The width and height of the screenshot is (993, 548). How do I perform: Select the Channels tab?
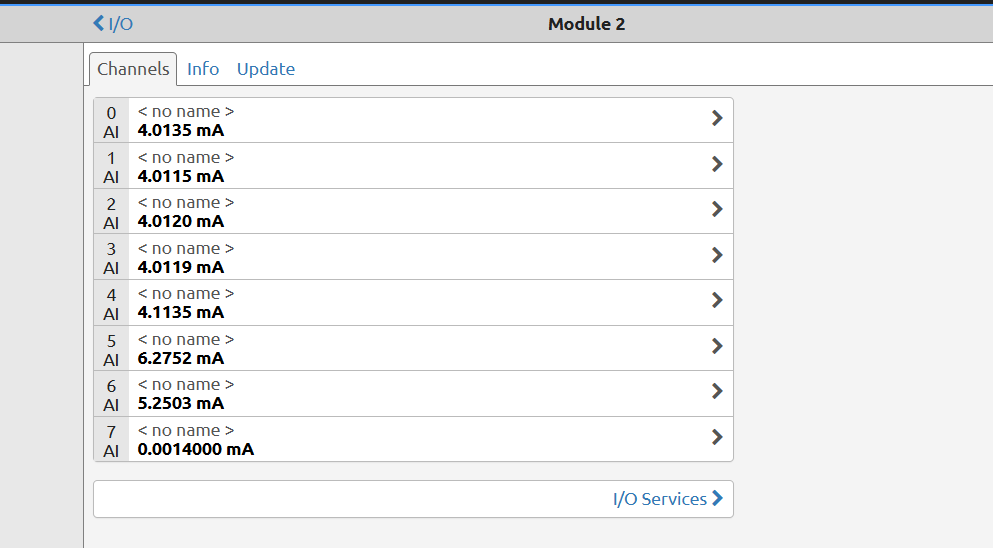click(x=133, y=69)
